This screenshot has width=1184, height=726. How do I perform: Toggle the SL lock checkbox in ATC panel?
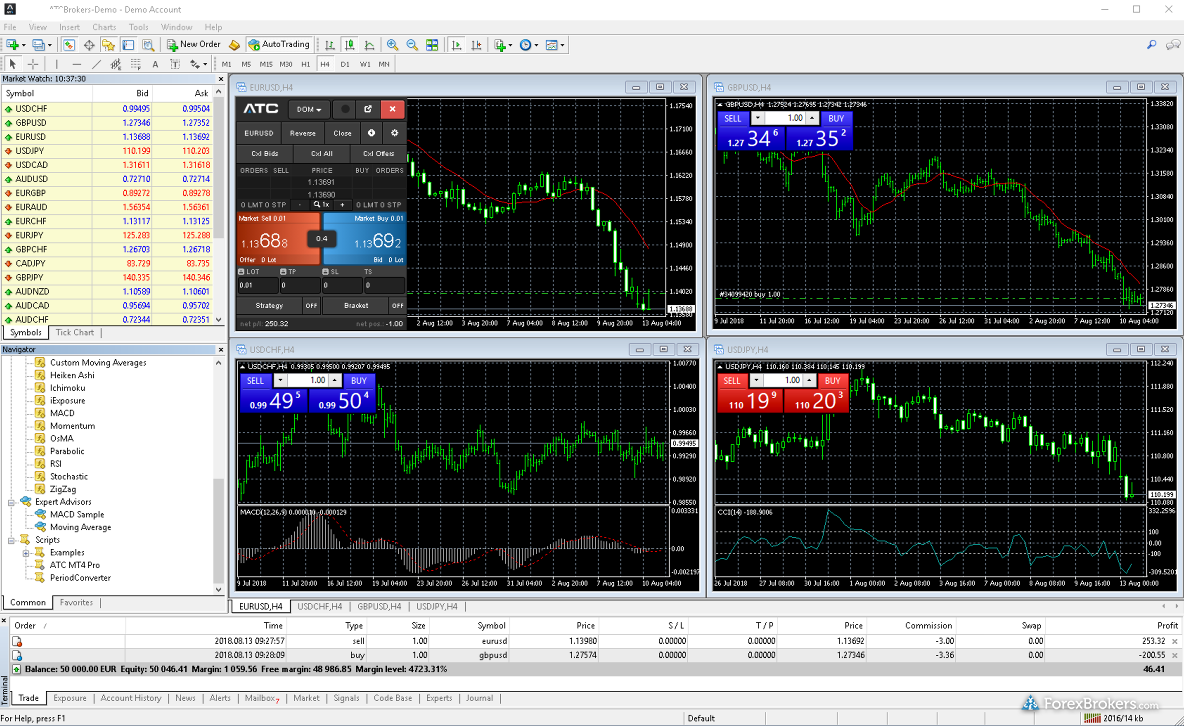click(325, 271)
